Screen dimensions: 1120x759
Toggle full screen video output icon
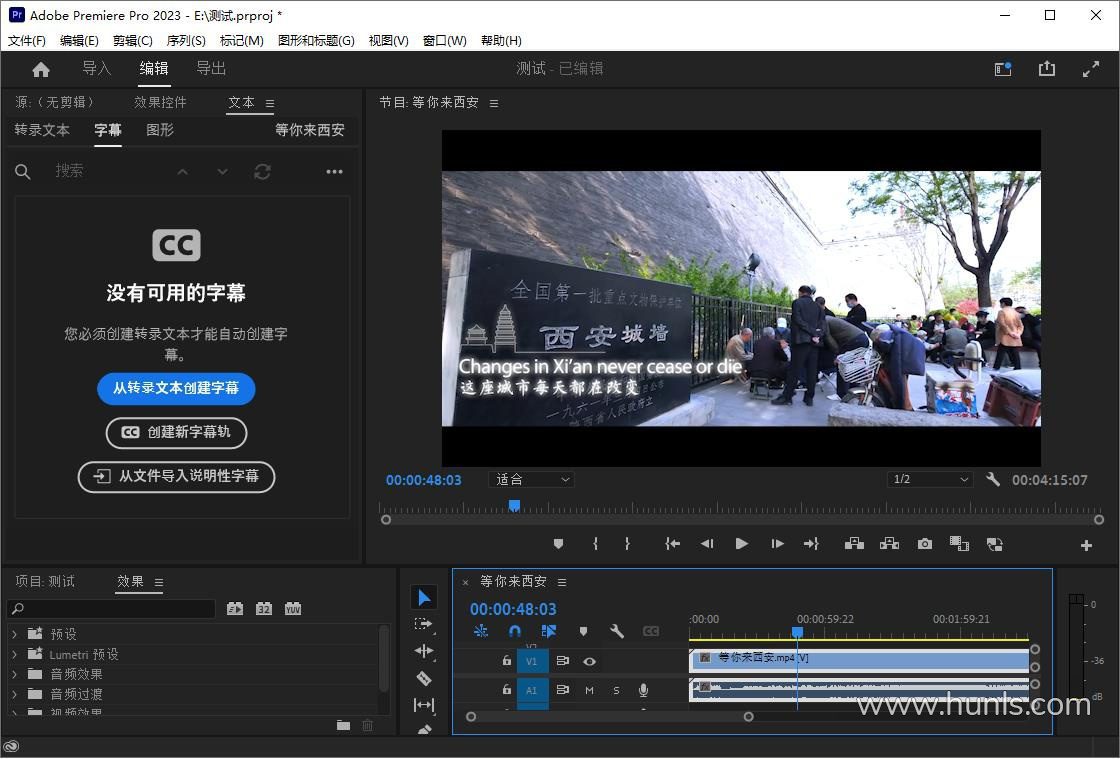pyautogui.click(x=1091, y=69)
